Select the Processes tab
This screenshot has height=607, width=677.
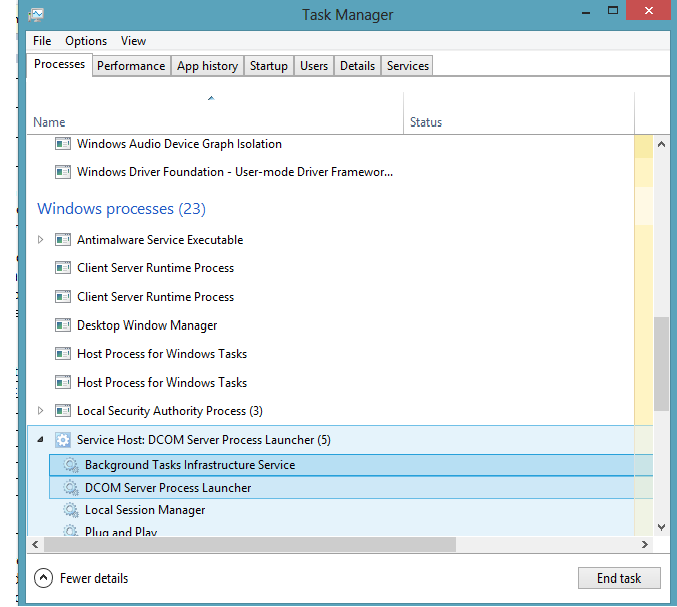(60, 64)
